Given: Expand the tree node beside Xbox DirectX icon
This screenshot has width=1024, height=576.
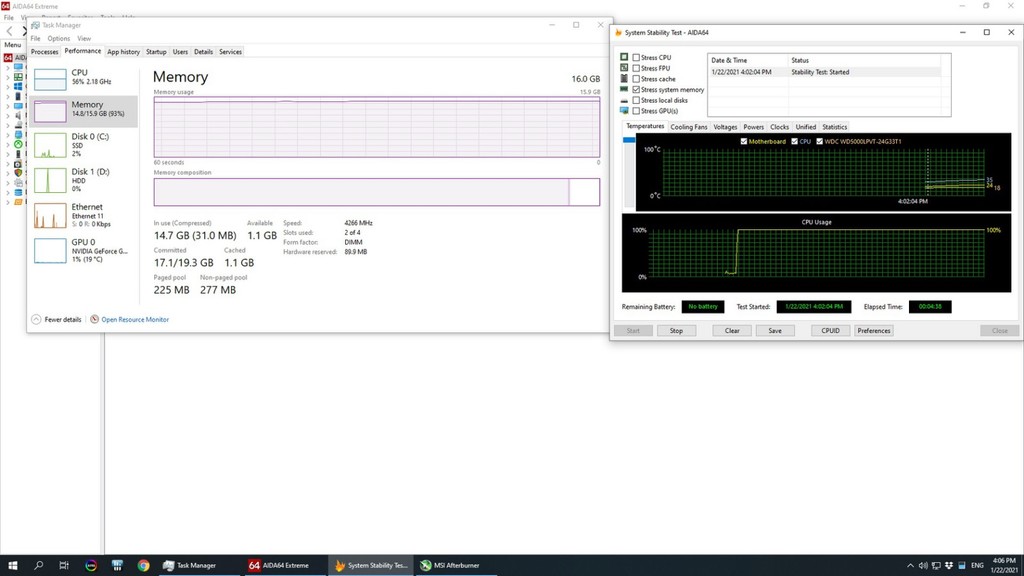Looking at the screenshot, I should 8,144.
